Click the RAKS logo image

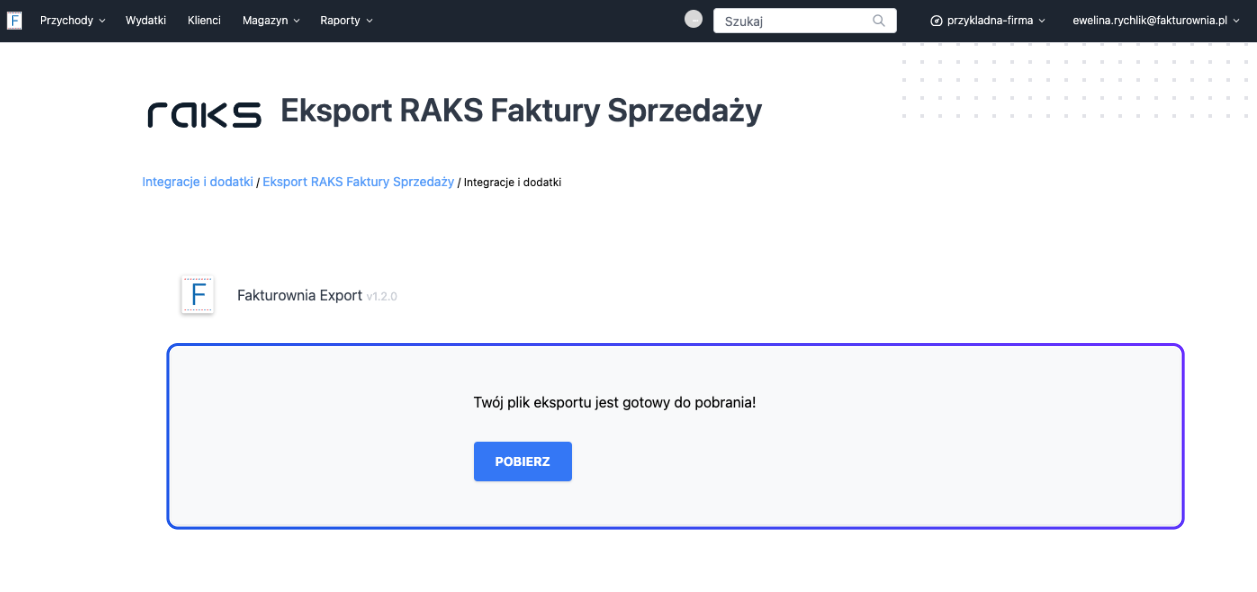click(x=204, y=113)
